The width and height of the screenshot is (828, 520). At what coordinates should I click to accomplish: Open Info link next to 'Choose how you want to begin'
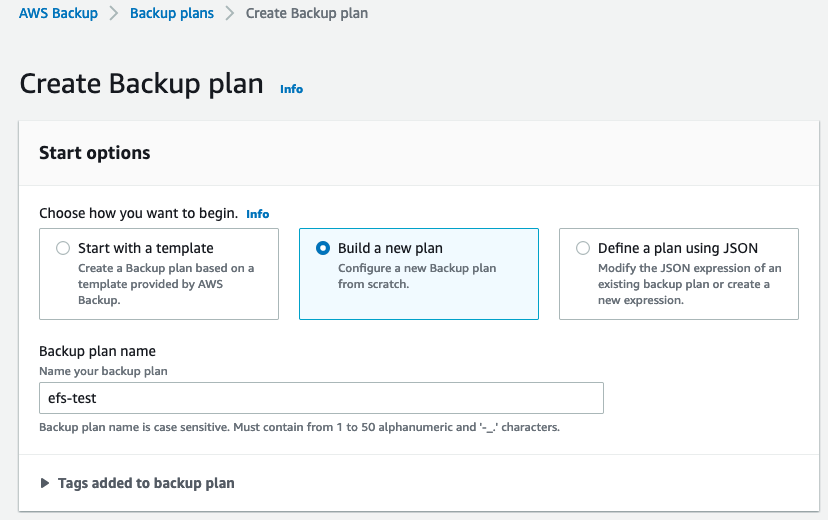258,214
